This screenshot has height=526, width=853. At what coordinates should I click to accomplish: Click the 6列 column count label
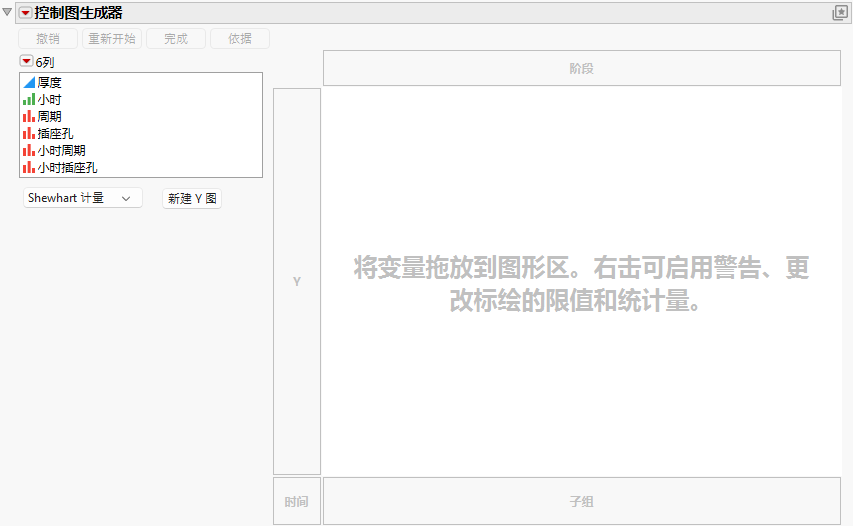(45, 62)
